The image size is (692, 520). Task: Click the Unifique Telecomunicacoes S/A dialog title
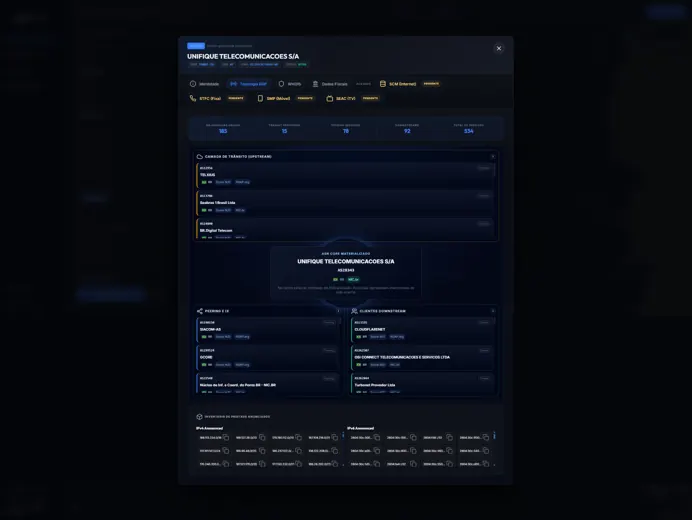[243, 57]
